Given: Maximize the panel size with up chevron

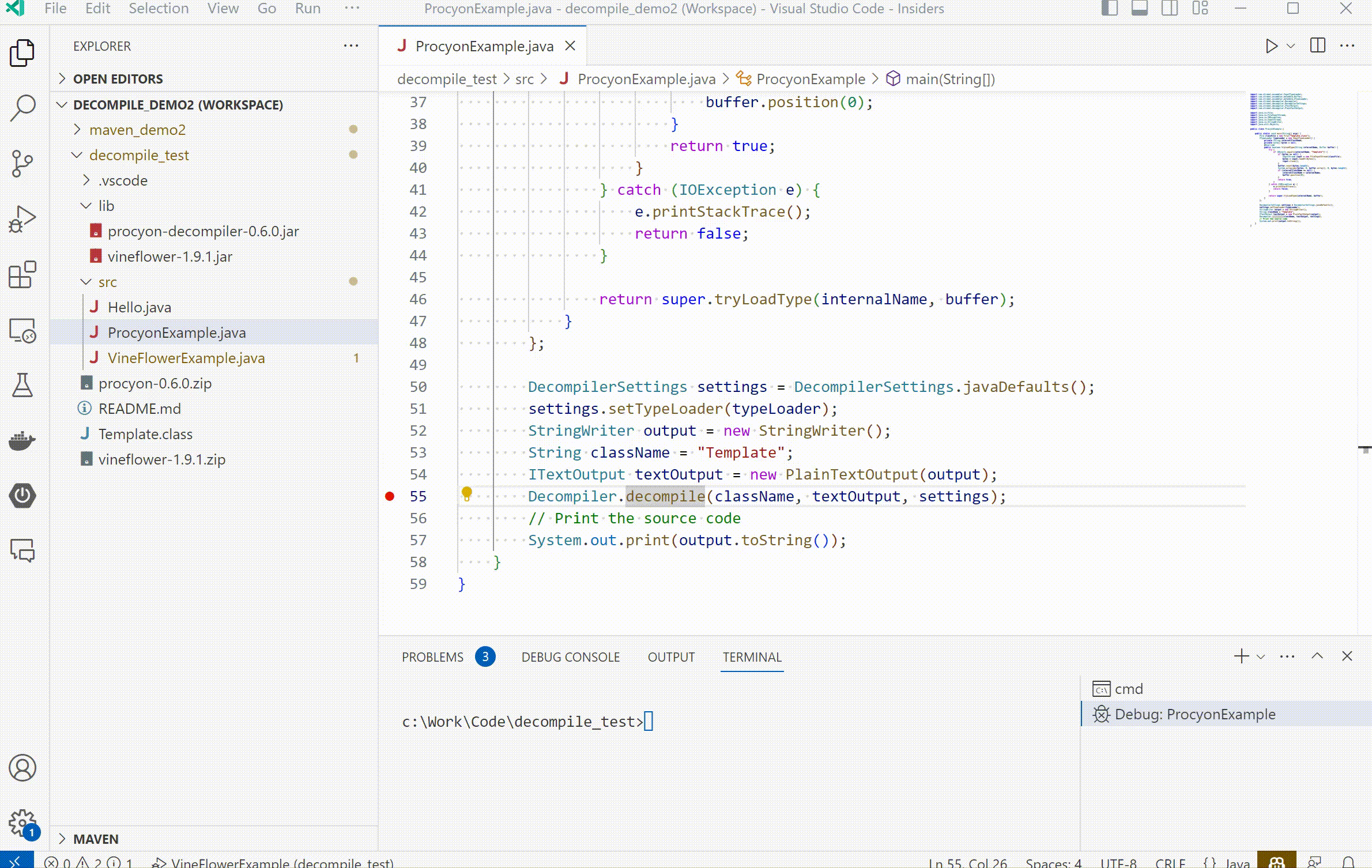Looking at the screenshot, I should 1317,656.
